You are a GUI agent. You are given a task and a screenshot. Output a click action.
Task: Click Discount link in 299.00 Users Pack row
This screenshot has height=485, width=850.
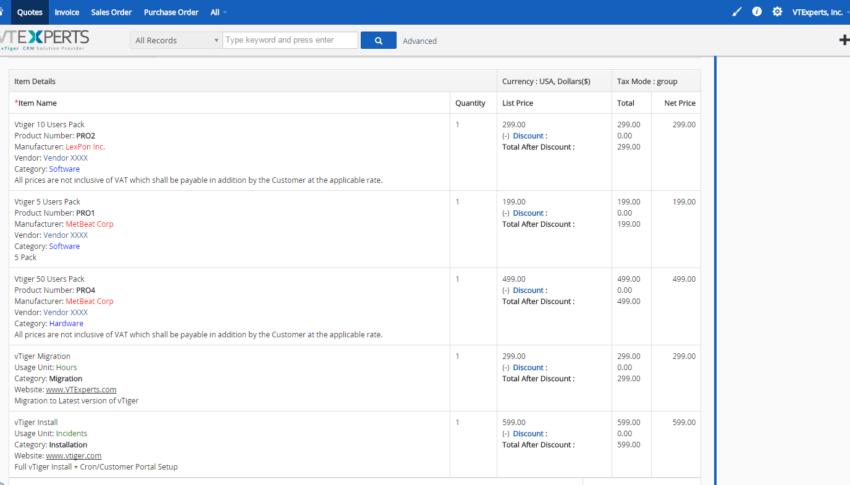click(x=528, y=136)
